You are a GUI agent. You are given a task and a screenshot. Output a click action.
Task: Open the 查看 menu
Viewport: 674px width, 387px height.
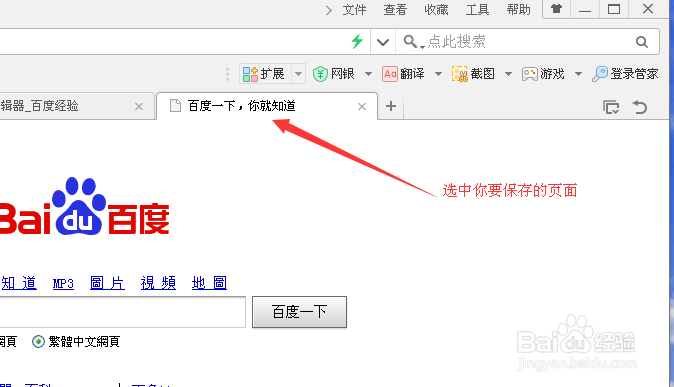pos(395,9)
